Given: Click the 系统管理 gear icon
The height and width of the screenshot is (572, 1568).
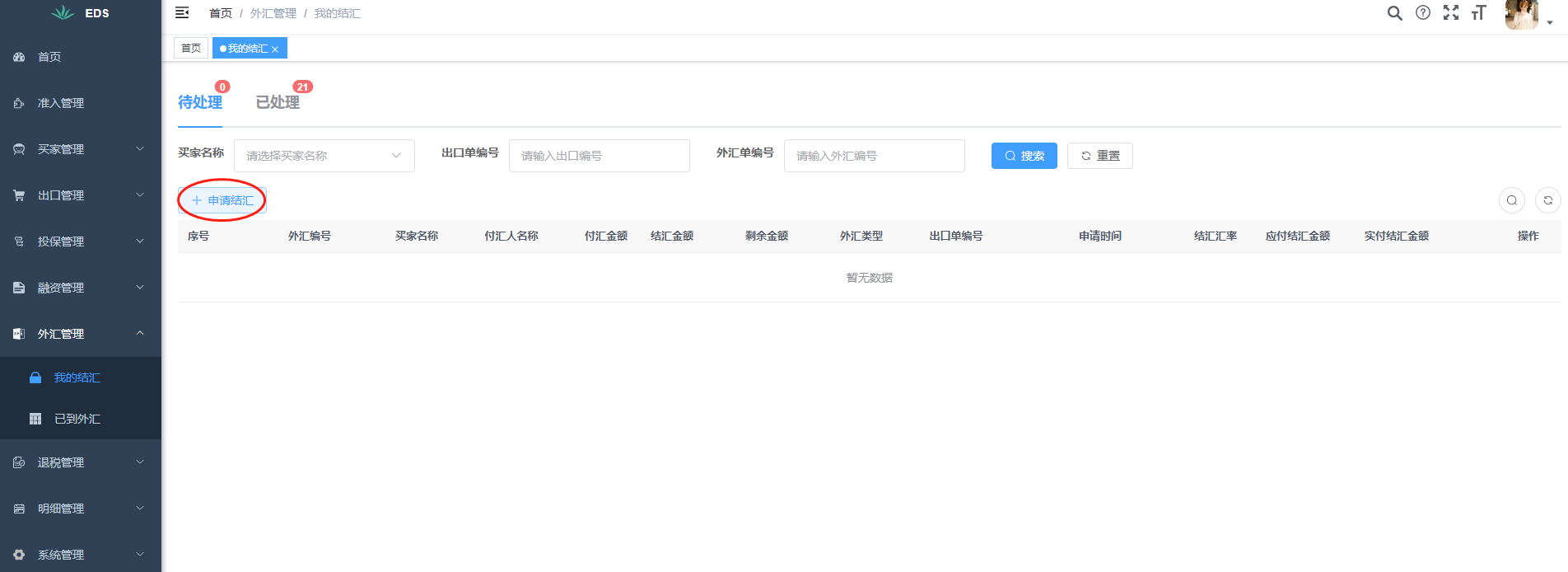Looking at the screenshot, I should click(x=19, y=555).
